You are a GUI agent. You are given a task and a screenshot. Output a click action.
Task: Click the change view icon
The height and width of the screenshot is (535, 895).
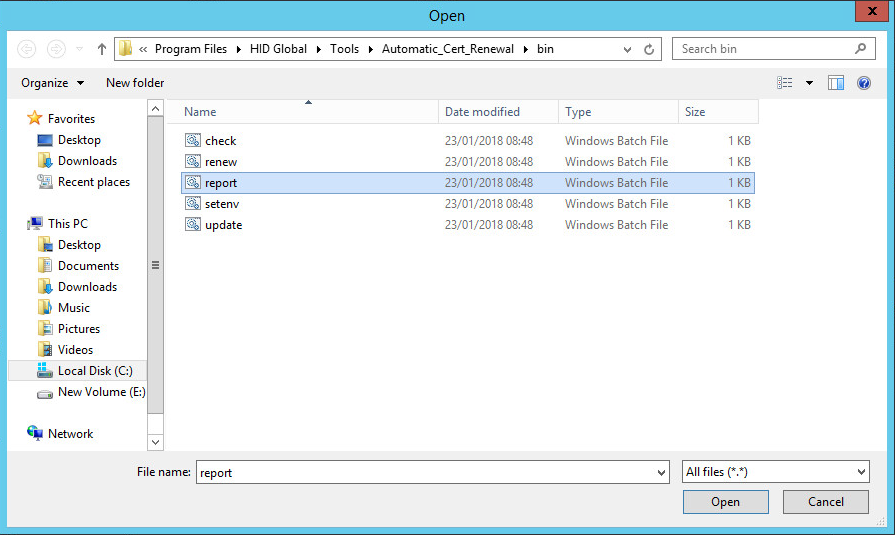tap(786, 83)
